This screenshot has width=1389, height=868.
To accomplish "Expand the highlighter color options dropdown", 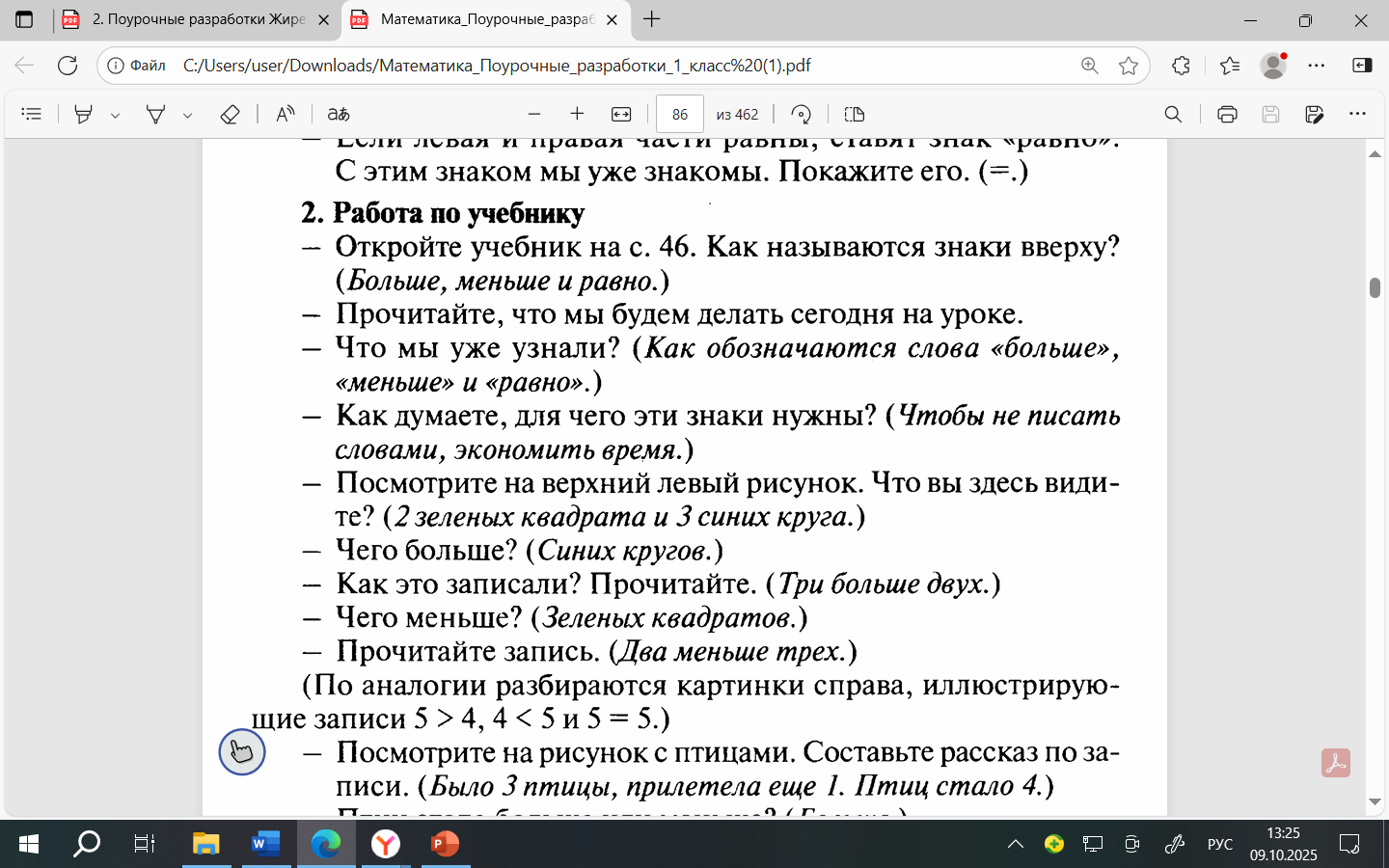I will click(115, 115).
